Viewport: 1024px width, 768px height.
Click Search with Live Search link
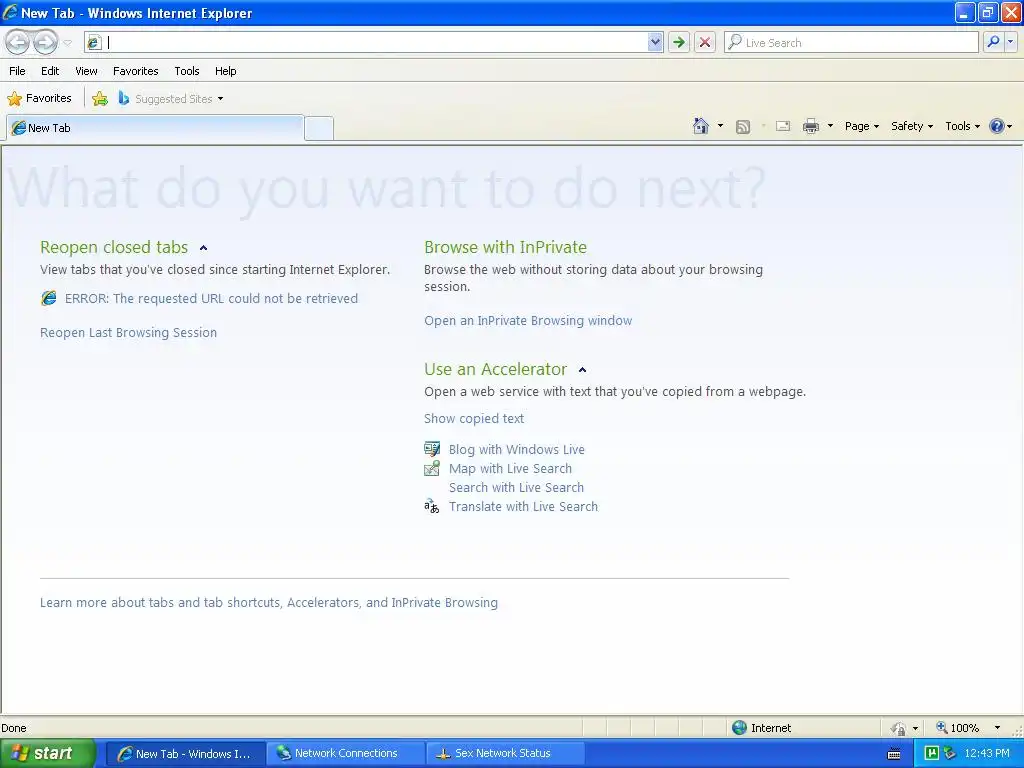516,487
